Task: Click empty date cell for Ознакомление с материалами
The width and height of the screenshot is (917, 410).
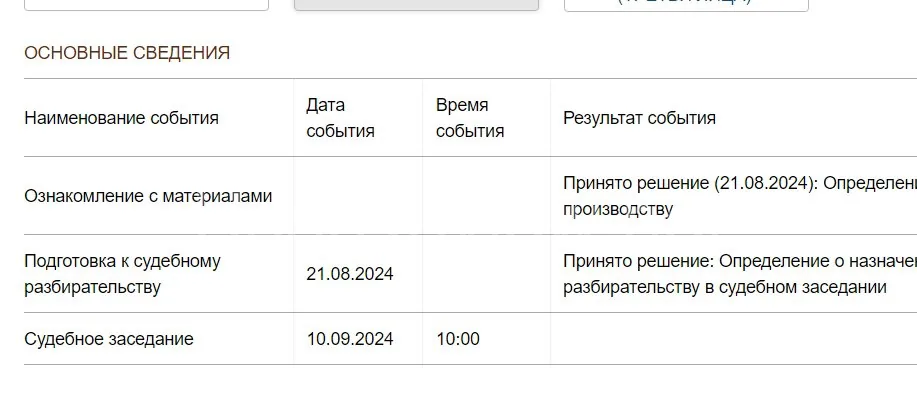Action: pyautogui.click(x=357, y=196)
